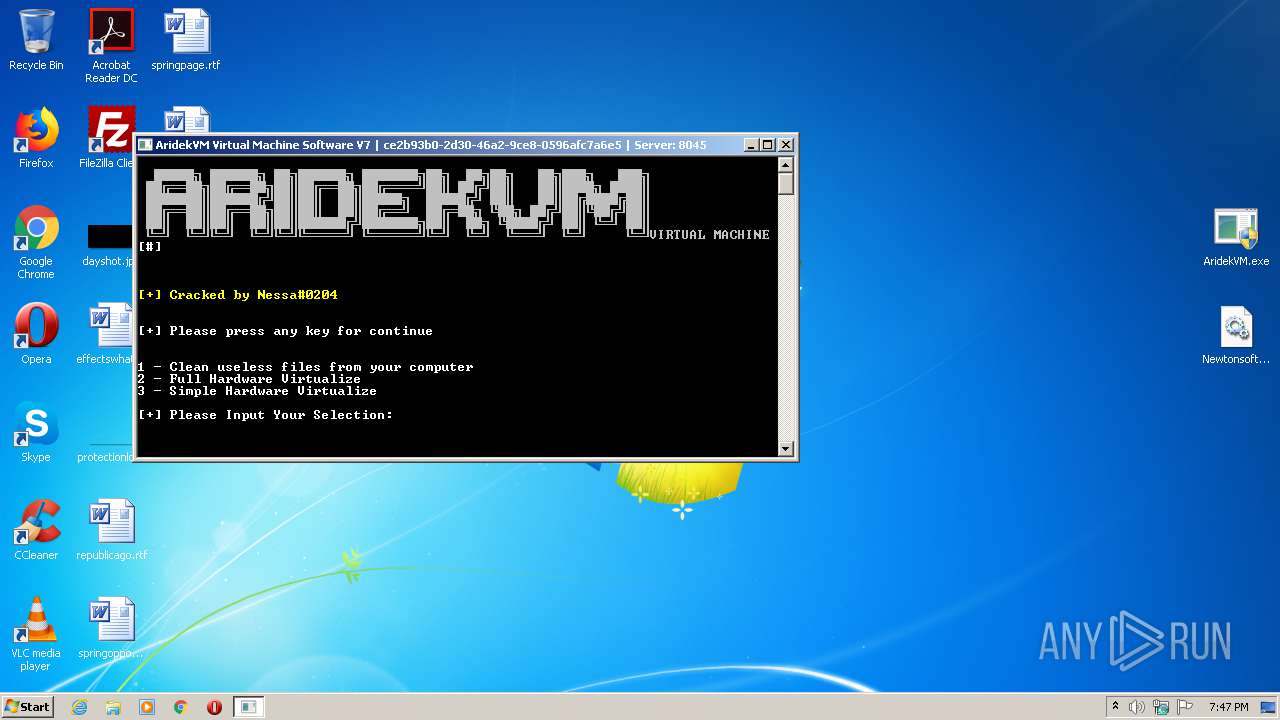This screenshot has width=1280, height=720.
Task: Close the AridekVM console window
Action: pos(786,145)
